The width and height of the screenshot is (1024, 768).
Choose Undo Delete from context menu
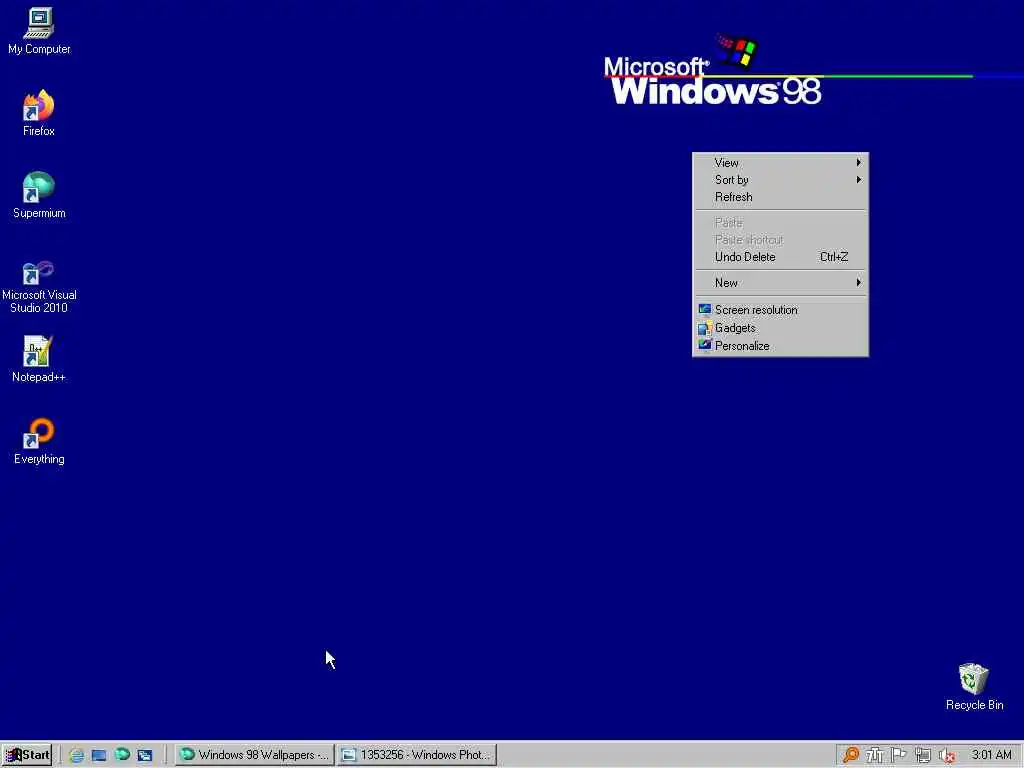[780, 257]
